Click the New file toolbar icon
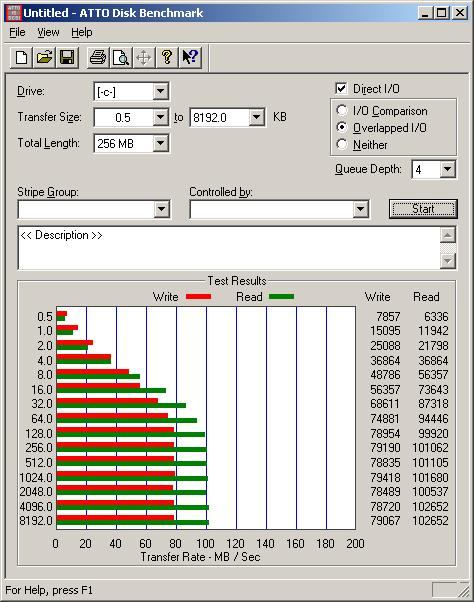Image resolution: width=474 pixels, height=602 pixels. click(21, 58)
